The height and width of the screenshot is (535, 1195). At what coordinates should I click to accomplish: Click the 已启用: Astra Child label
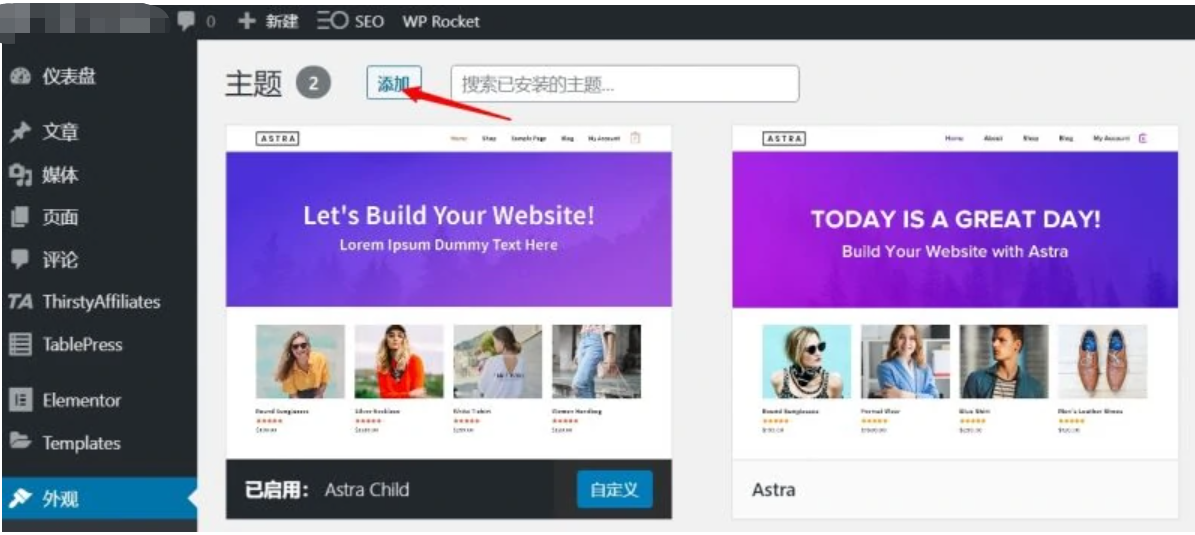pos(327,489)
